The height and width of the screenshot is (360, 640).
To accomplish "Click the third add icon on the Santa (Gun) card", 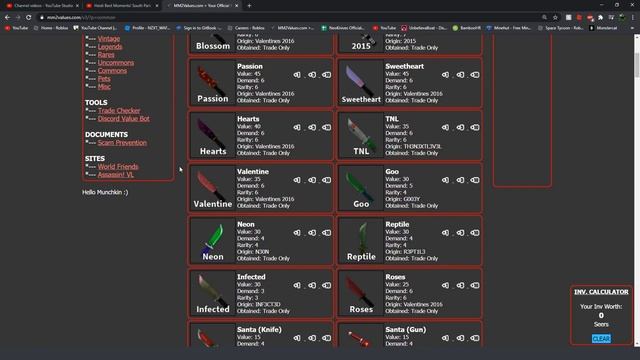I will point(475,338).
